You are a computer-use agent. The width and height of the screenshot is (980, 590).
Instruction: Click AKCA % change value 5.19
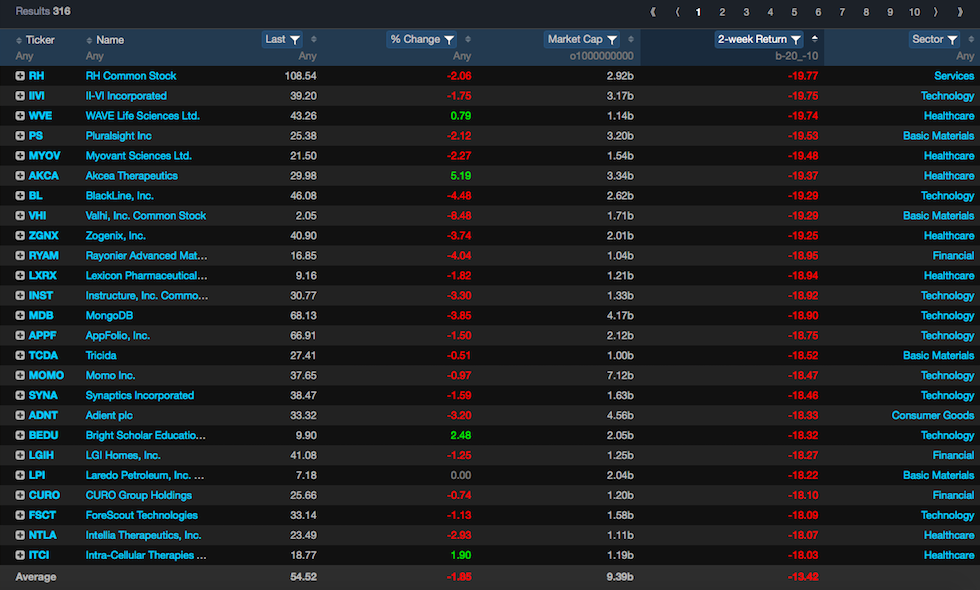click(x=461, y=176)
